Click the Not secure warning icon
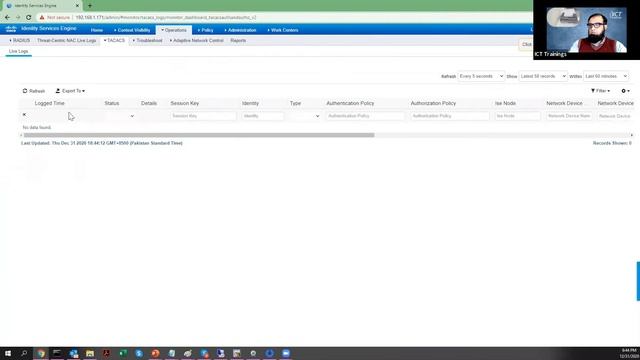Viewport: 640px width, 360px height. click(x=42, y=18)
